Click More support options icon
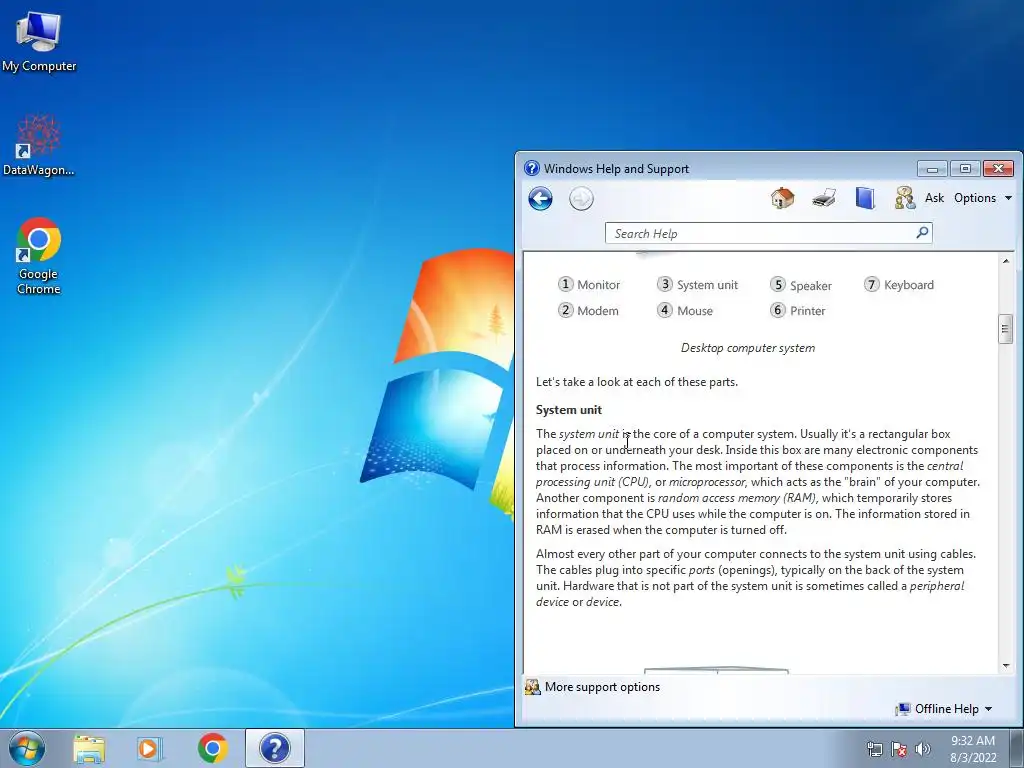This screenshot has width=1024, height=768. click(x=533, y=687)
